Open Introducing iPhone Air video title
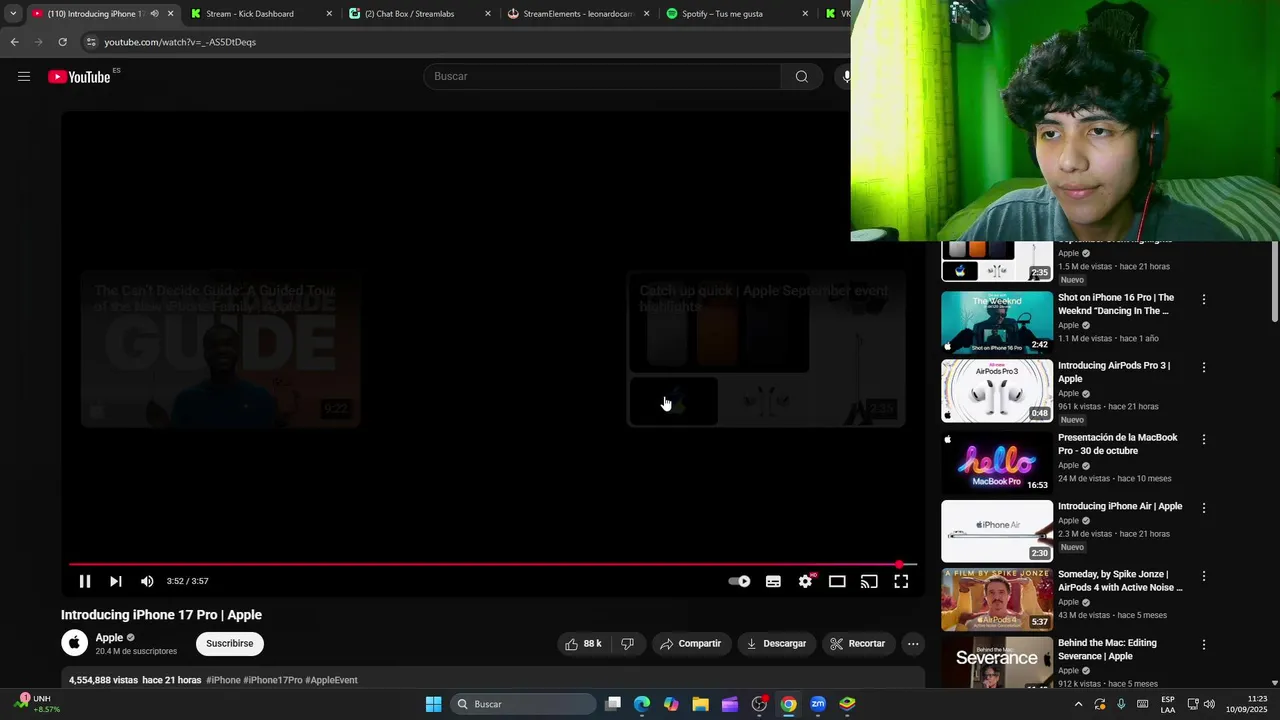This screenshot has width=1280, height=720. pos(1120,507)
